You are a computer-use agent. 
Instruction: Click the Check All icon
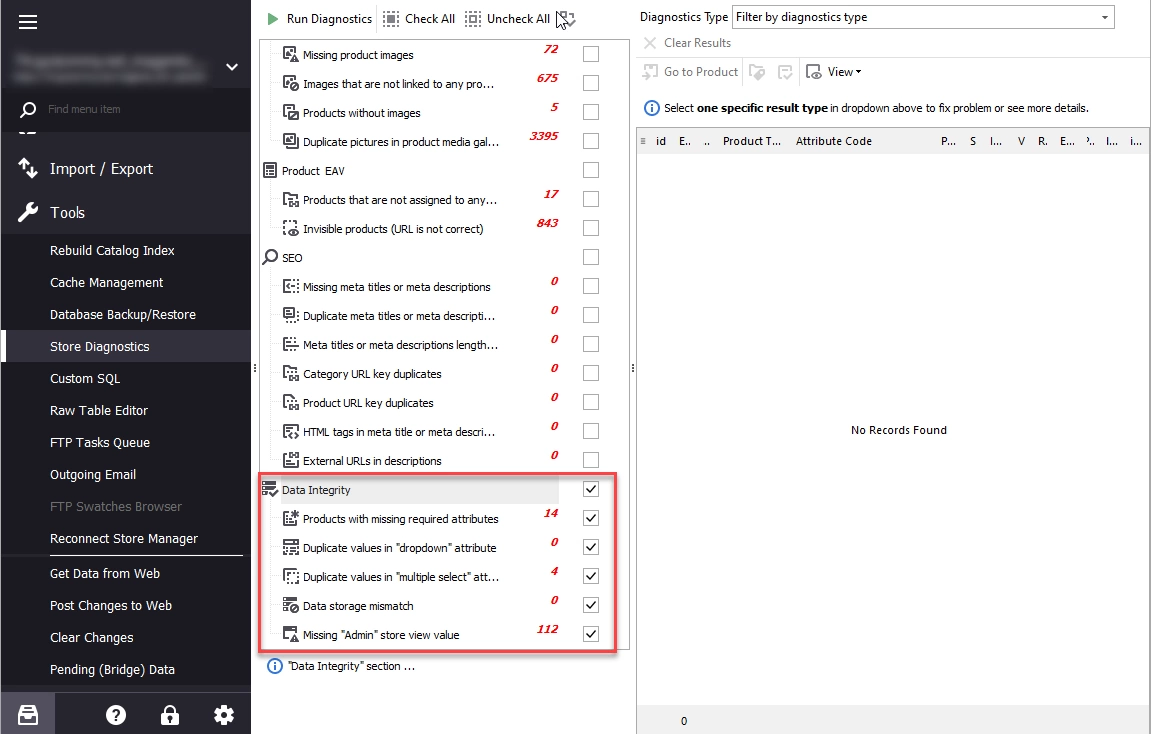pos(391,19)
